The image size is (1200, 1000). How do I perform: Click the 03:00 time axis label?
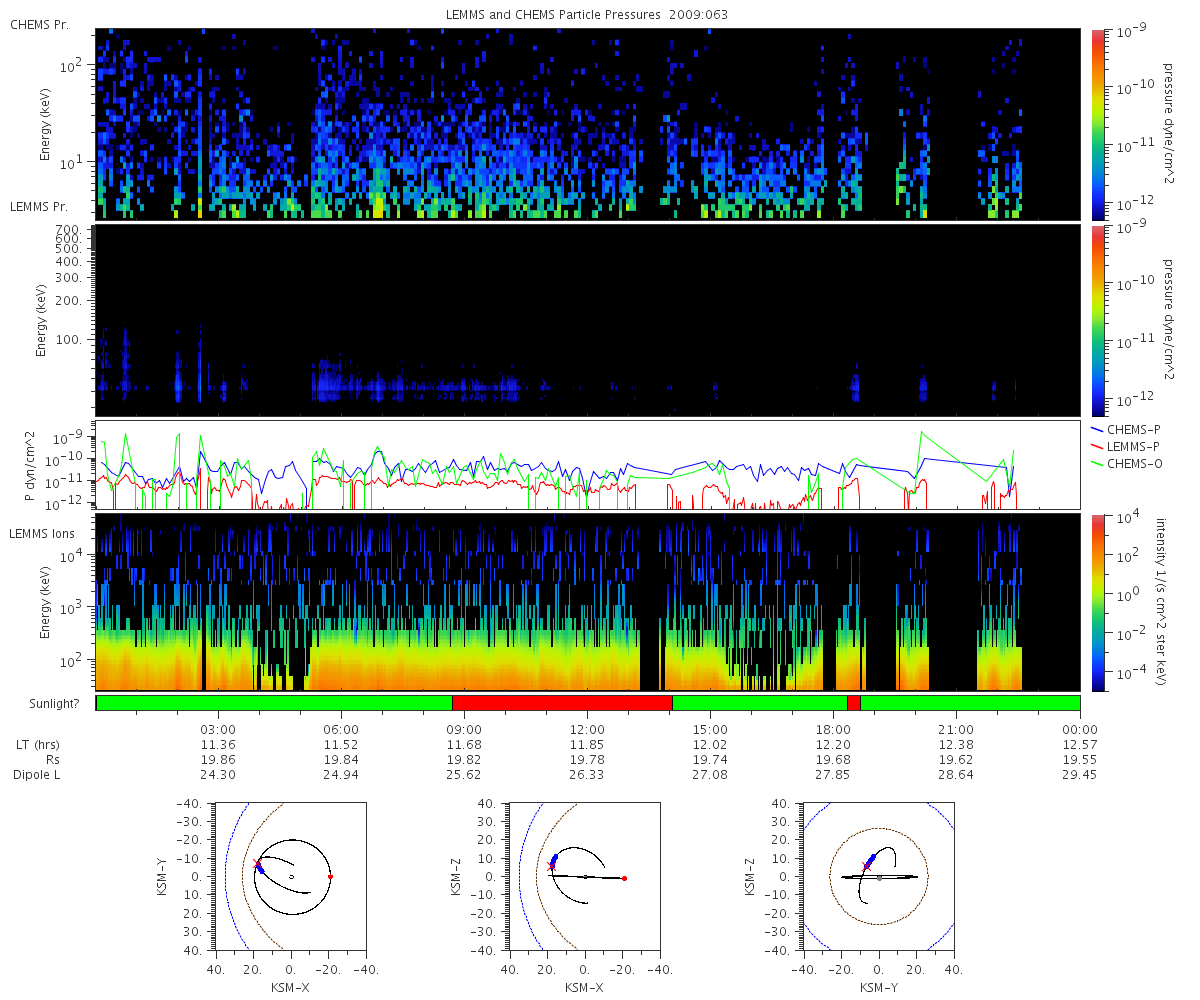click(218, 729)
